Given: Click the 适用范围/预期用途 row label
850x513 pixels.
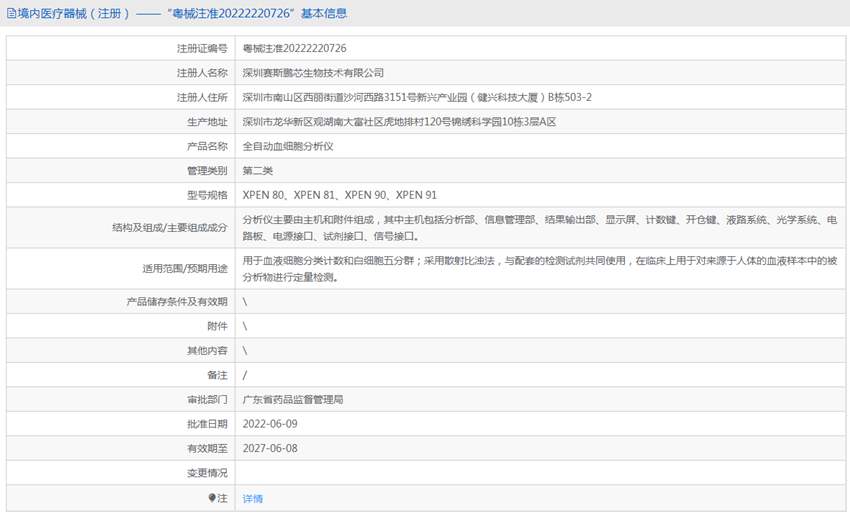Looking at the screenshot, I should pyautogui.click(x=185, y=268).
